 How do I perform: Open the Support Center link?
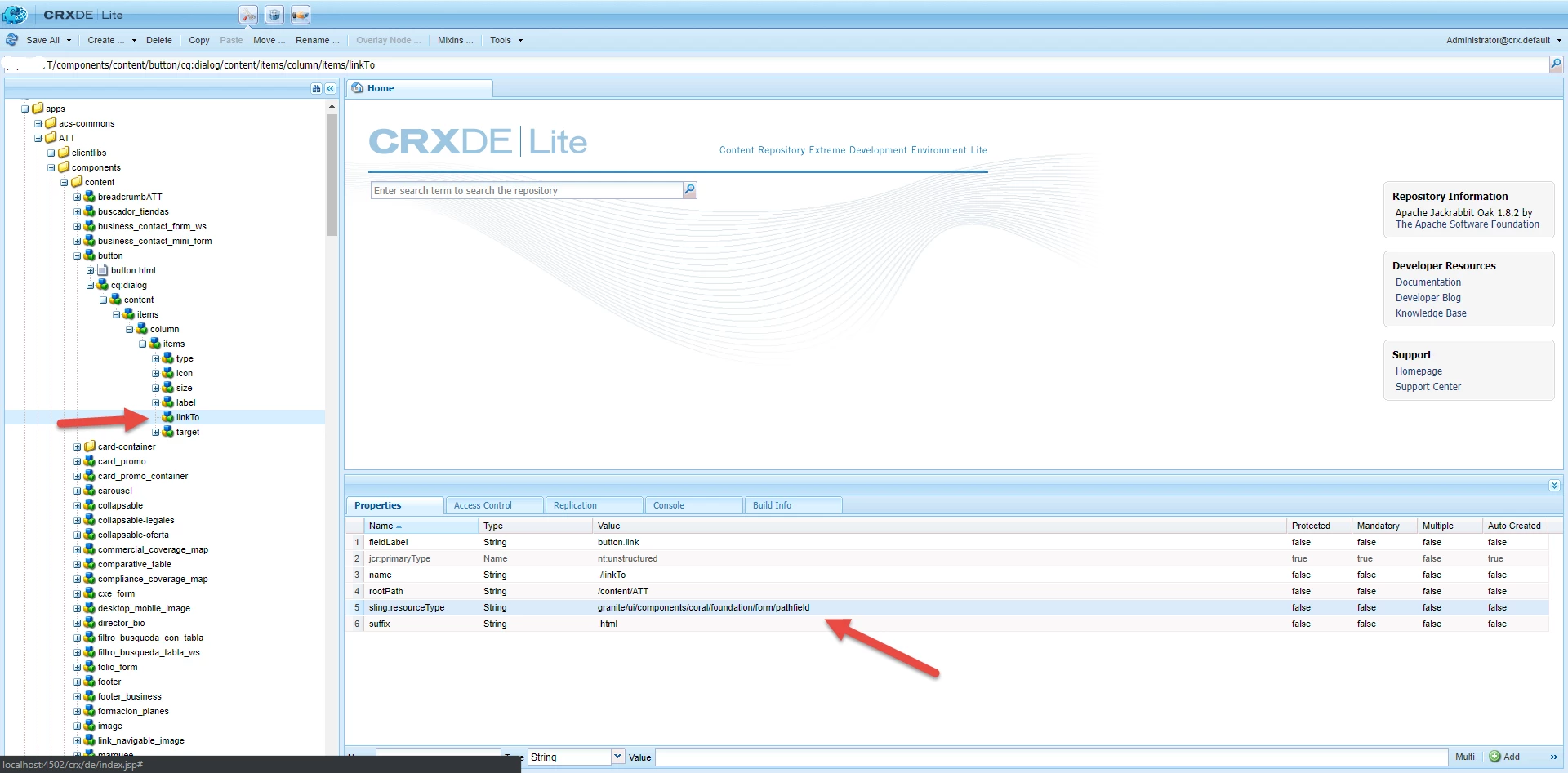point(1428,387)
